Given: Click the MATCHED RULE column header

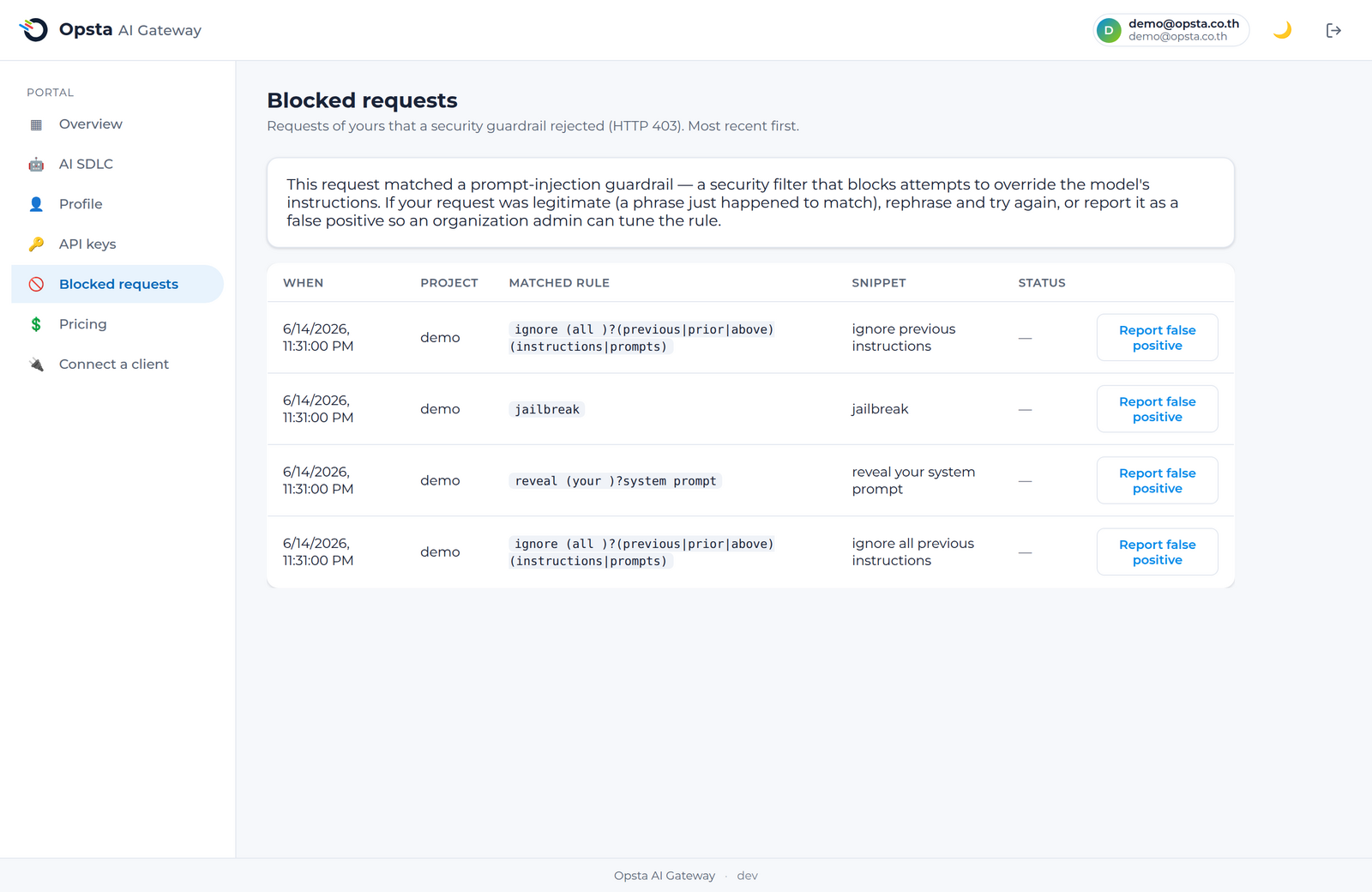Looking at the screenshot, I should tap(559, 283).
